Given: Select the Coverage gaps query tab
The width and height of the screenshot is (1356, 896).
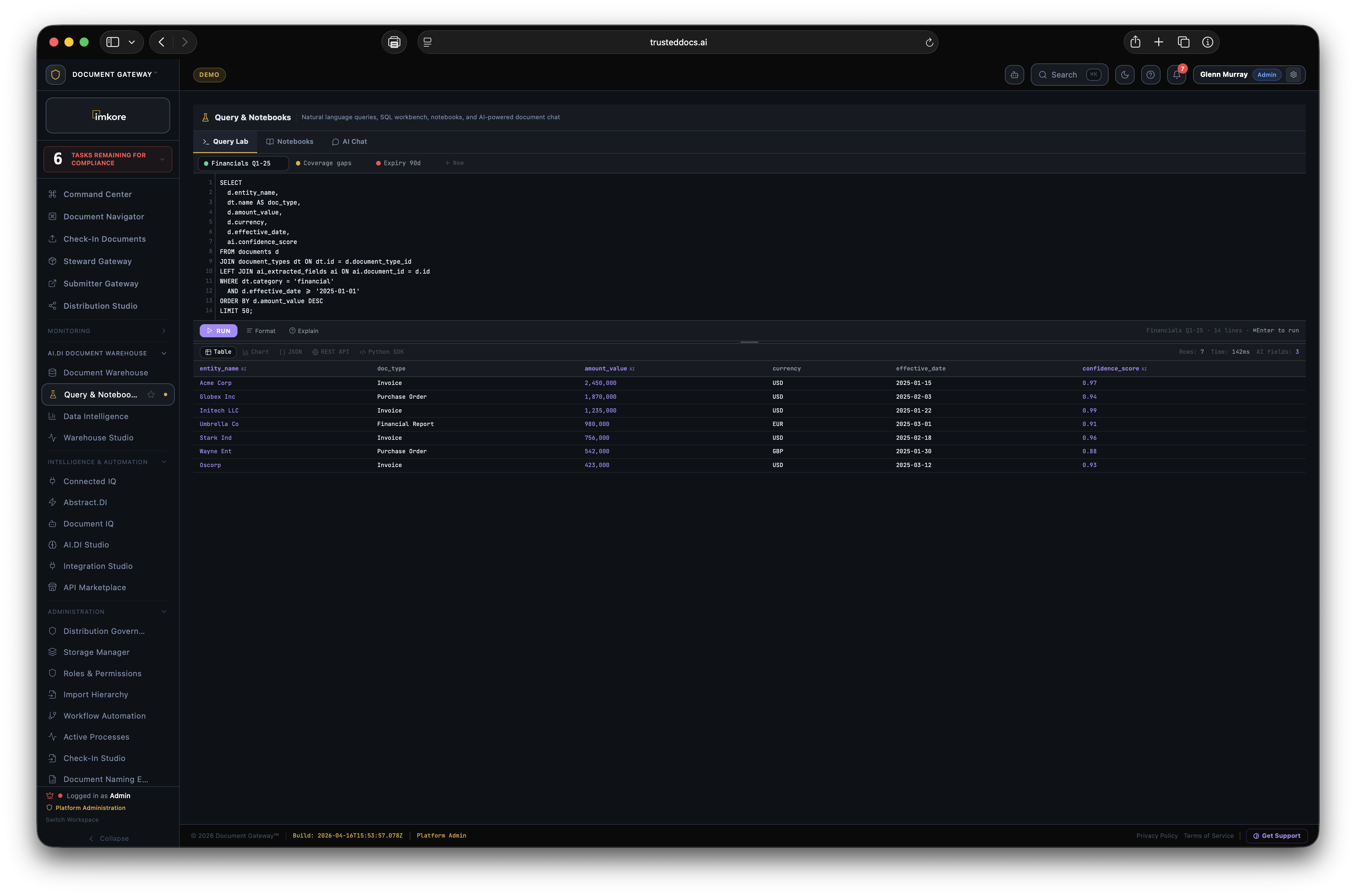Looking at the screenshot, I should (x=324, y=164).
